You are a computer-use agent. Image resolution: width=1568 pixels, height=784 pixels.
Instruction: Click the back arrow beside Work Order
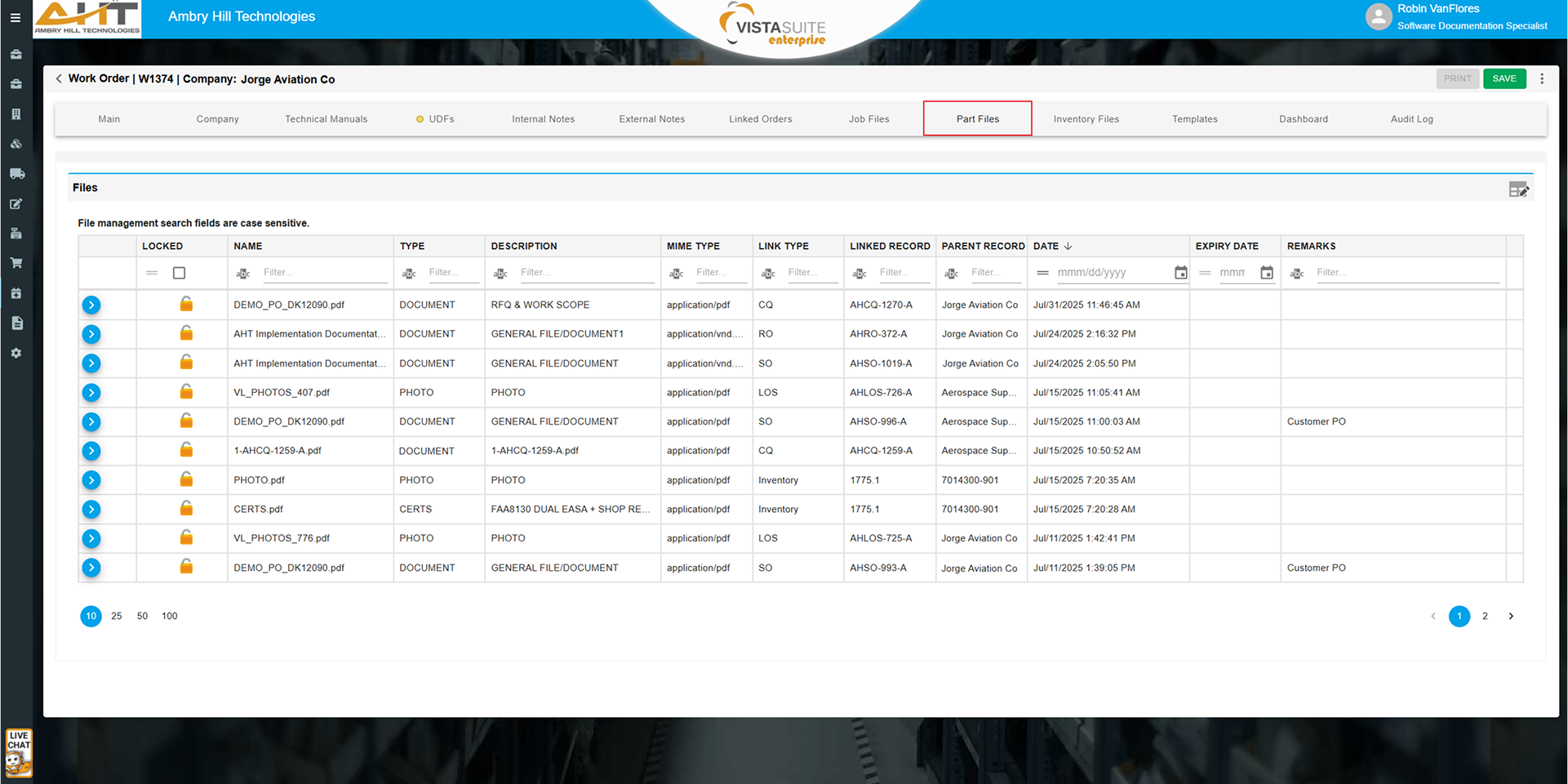click(x=59, y=79)
